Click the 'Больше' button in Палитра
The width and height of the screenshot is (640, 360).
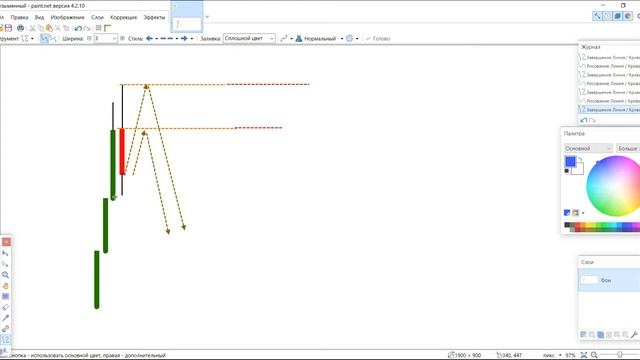pyautogui.click(x=628, y=148)
